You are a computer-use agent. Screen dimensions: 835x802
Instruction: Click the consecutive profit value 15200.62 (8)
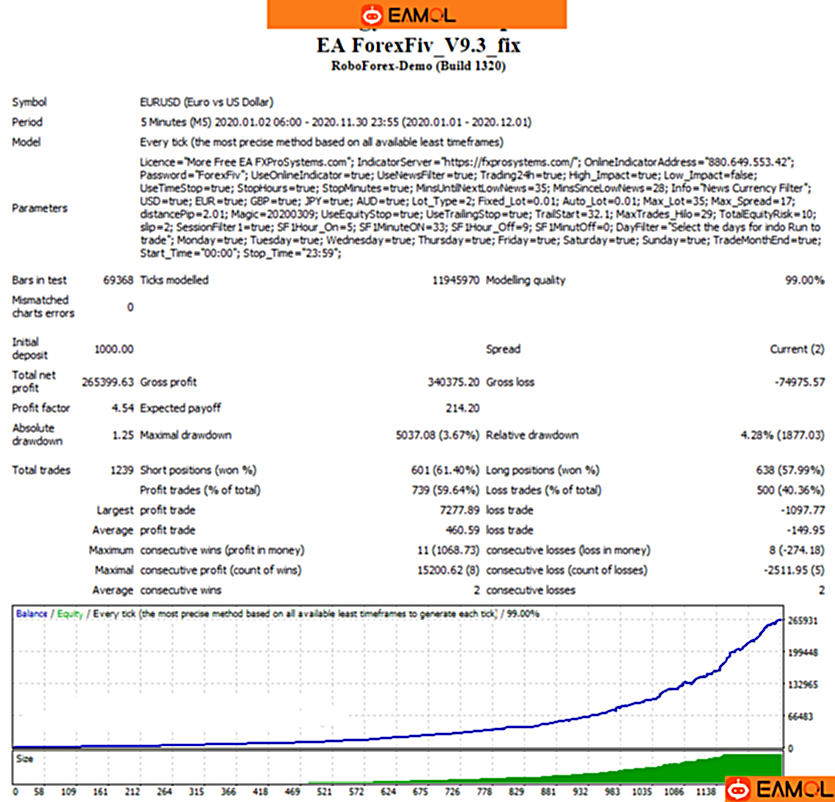coord(448,570)
